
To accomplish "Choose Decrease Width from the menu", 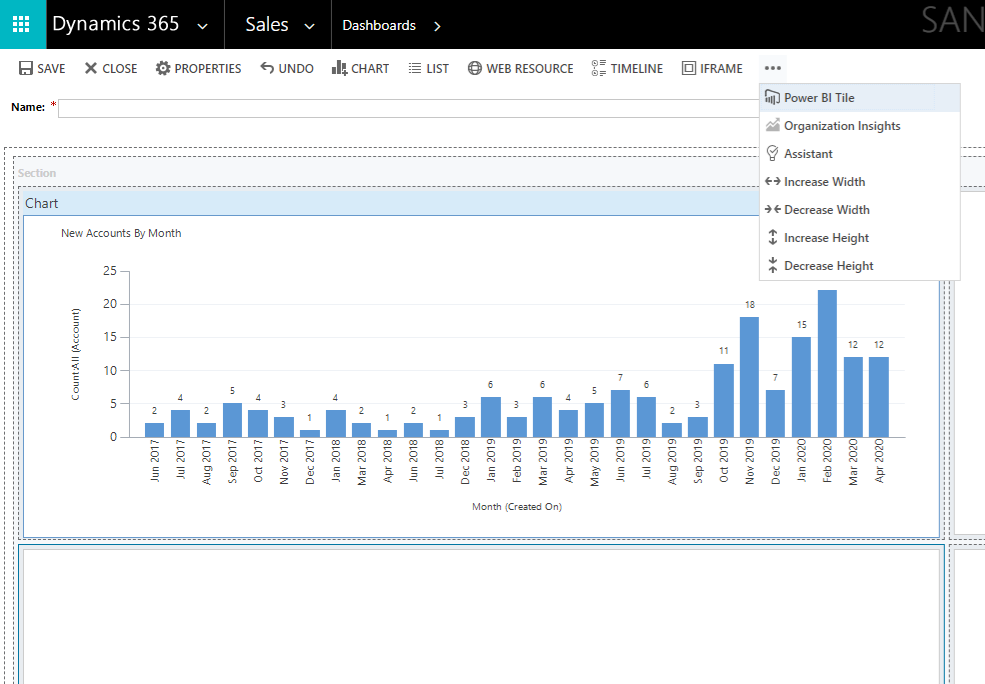I will (859, 209).
